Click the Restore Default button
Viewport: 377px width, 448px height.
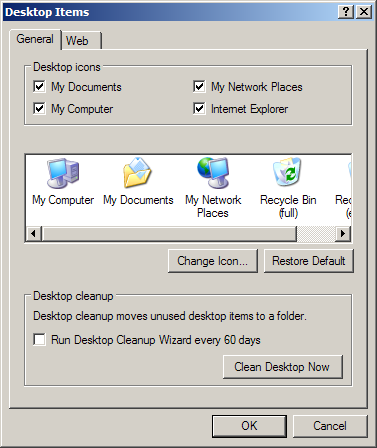click(x=309, y=261)
